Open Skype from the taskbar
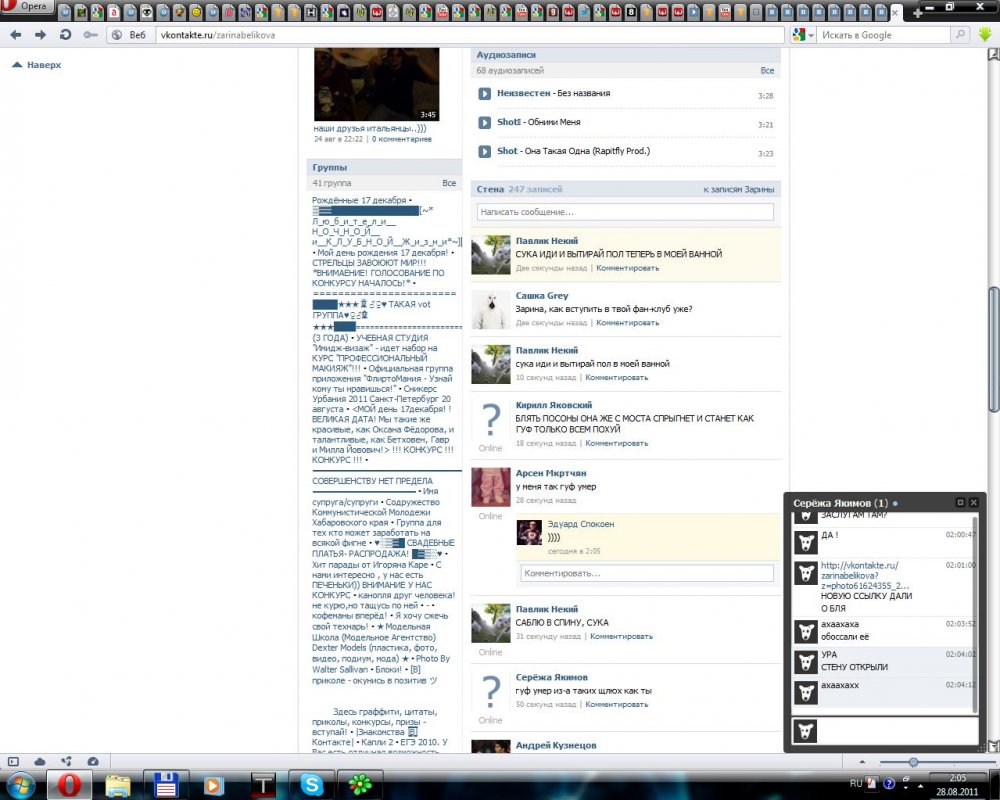1000x800 pixels. point(311,785)
